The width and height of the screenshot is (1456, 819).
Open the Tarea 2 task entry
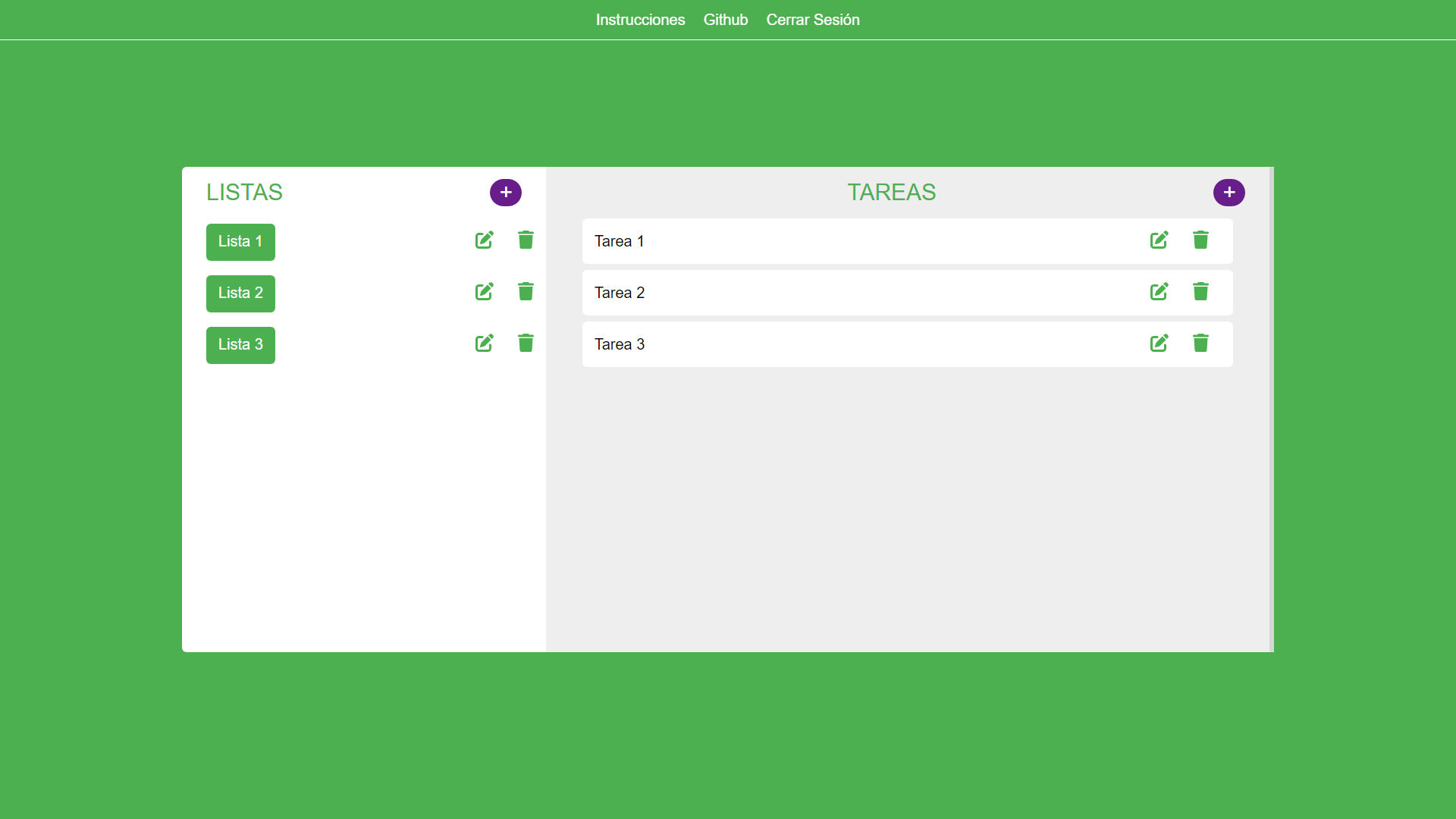pyautogui.click(x=834, y=293)
